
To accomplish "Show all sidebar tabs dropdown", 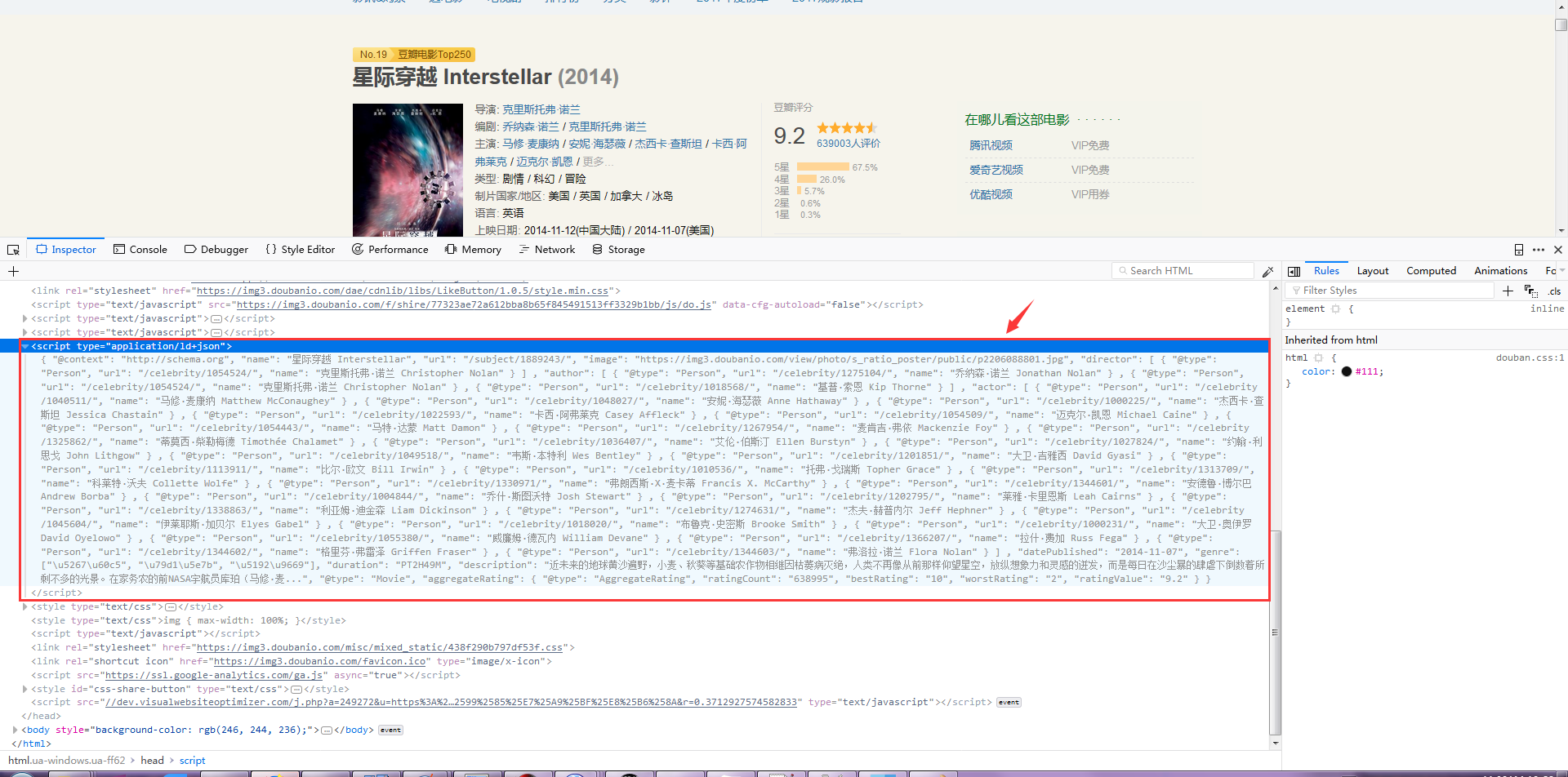I will click(1562, 271).
